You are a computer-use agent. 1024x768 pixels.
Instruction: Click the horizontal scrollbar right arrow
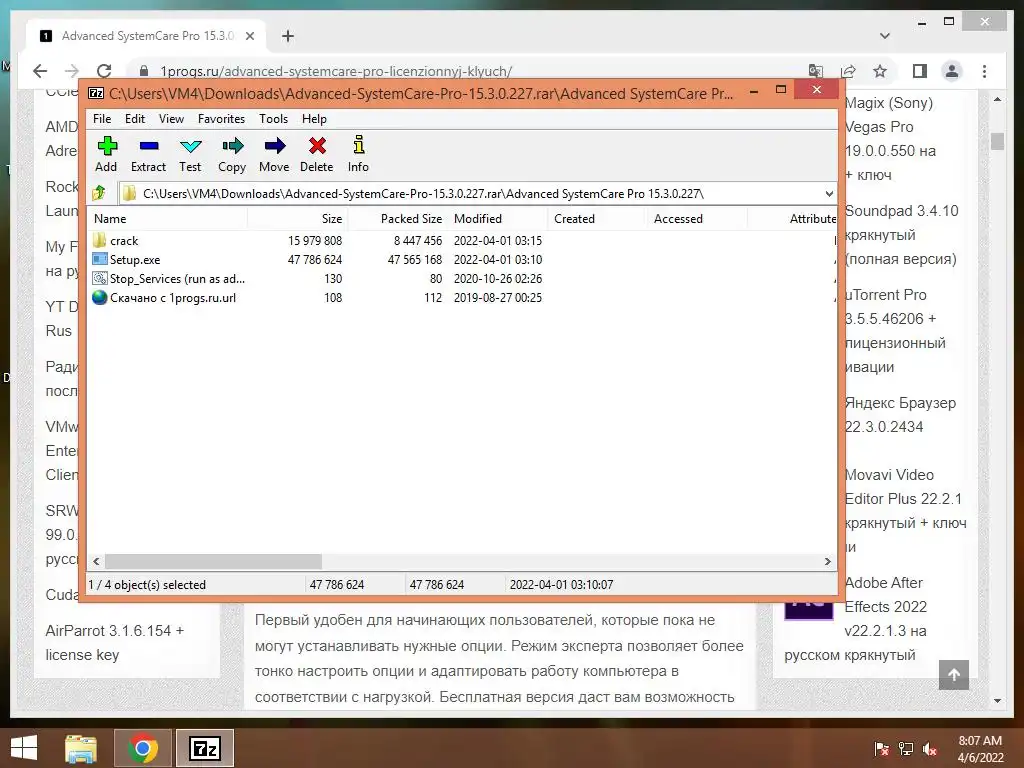click(x=827, y=562)
